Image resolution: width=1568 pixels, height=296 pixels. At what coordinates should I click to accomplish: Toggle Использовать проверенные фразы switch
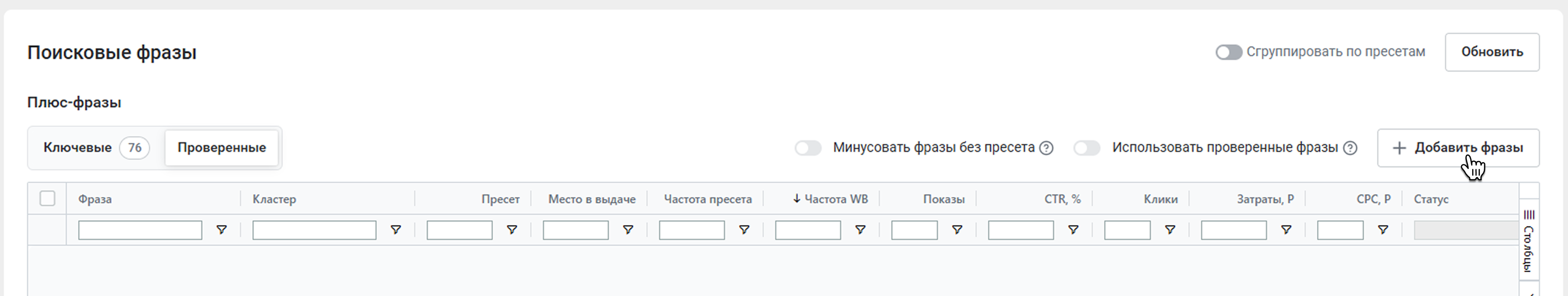pos(1087,148)
